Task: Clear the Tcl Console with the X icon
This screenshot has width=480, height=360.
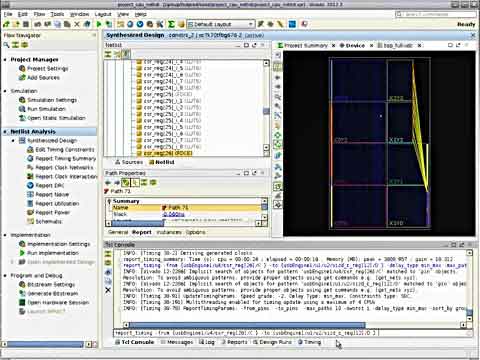Action: 108,290
